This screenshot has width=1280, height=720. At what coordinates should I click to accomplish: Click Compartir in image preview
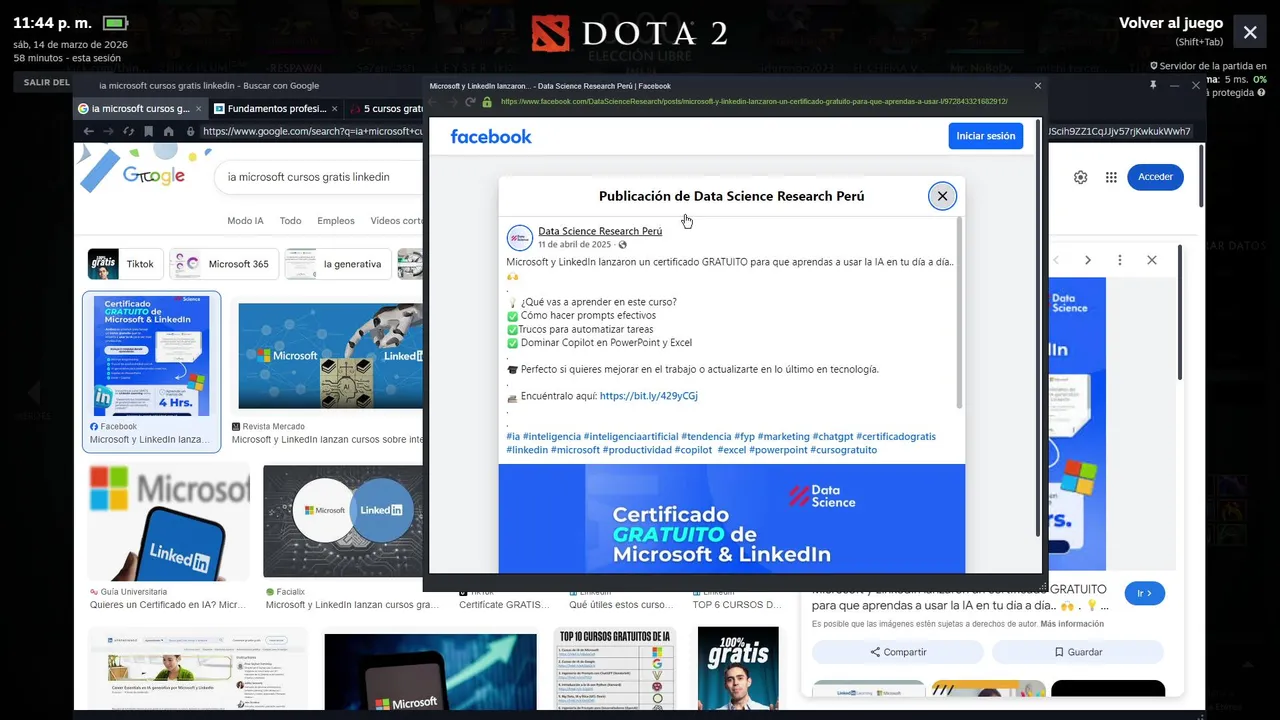(897, 652)
